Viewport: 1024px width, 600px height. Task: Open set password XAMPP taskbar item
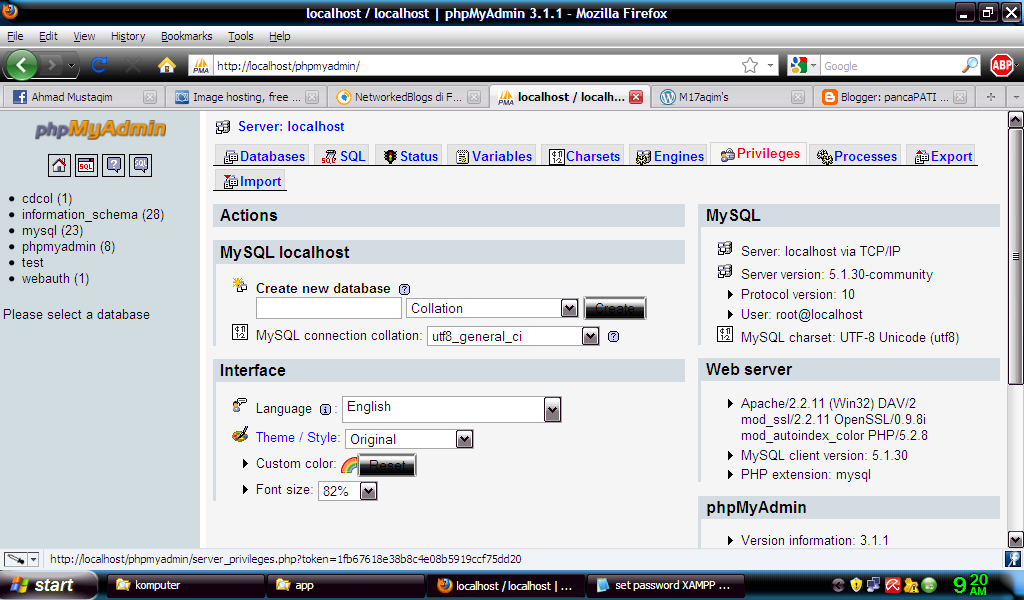click(x=664, y=585)
